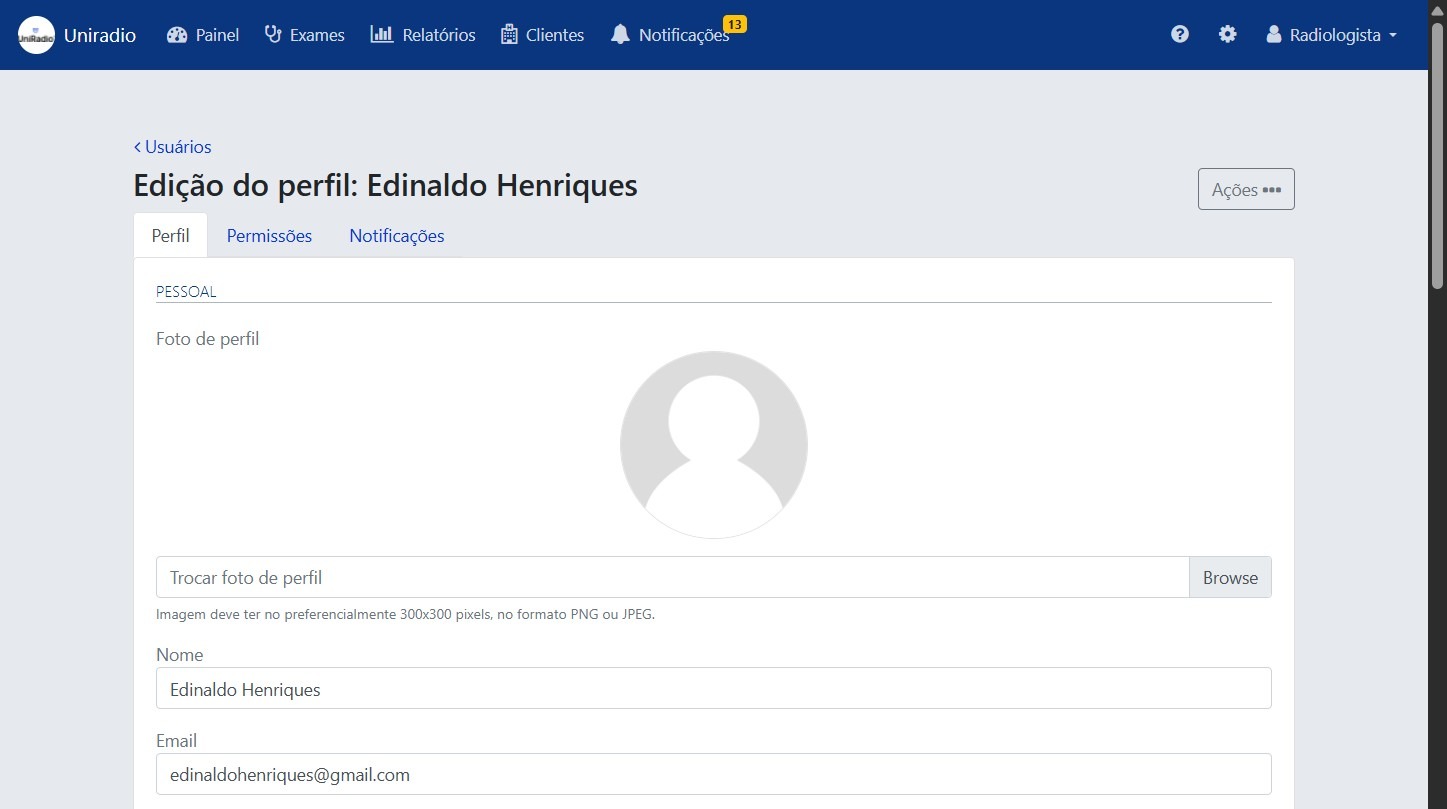Open the Ações dropdown menu
Screen dimensions: 1447x809
tap(1245, 189)
